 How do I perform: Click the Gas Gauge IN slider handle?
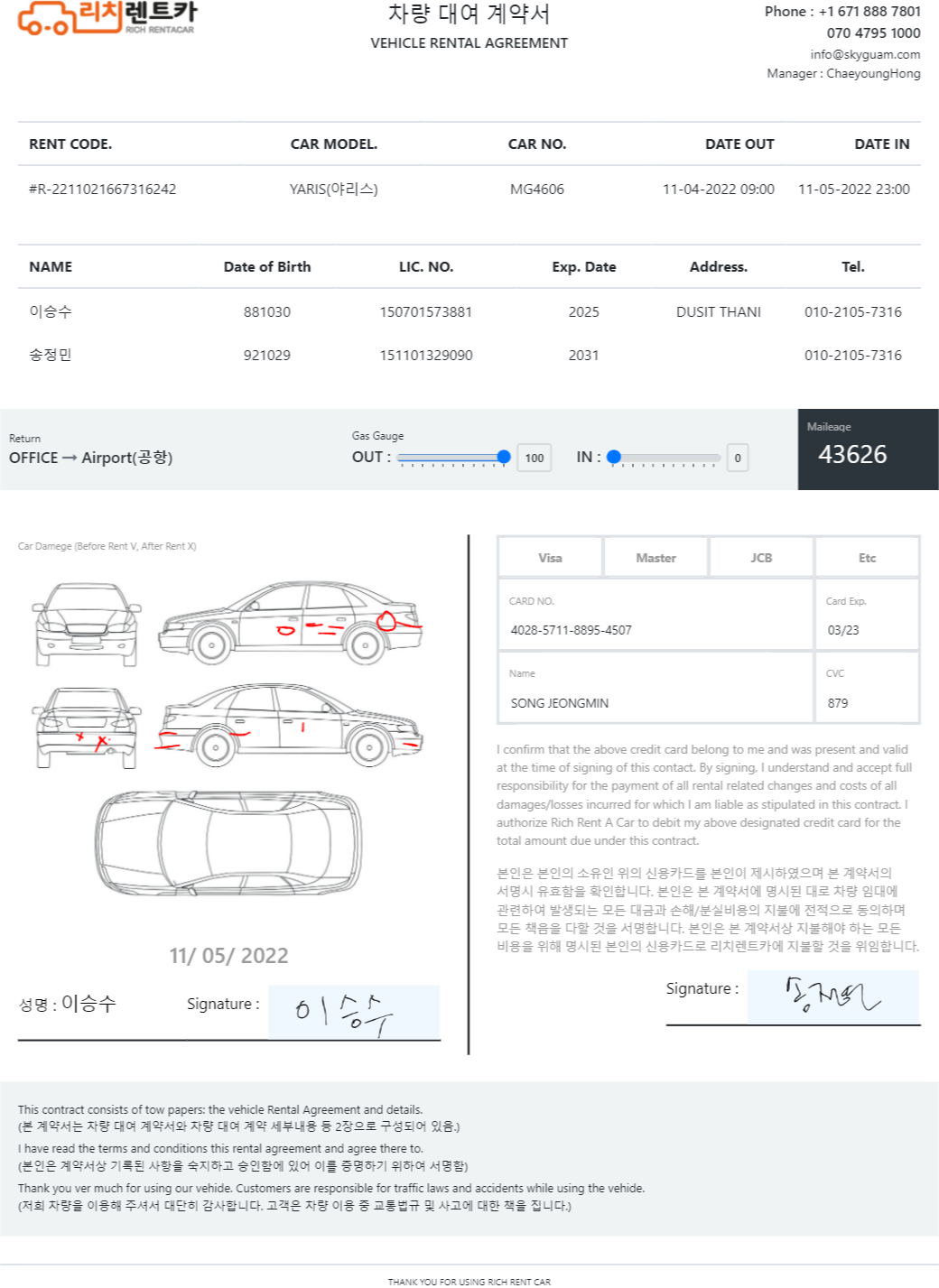click(614, 457)
